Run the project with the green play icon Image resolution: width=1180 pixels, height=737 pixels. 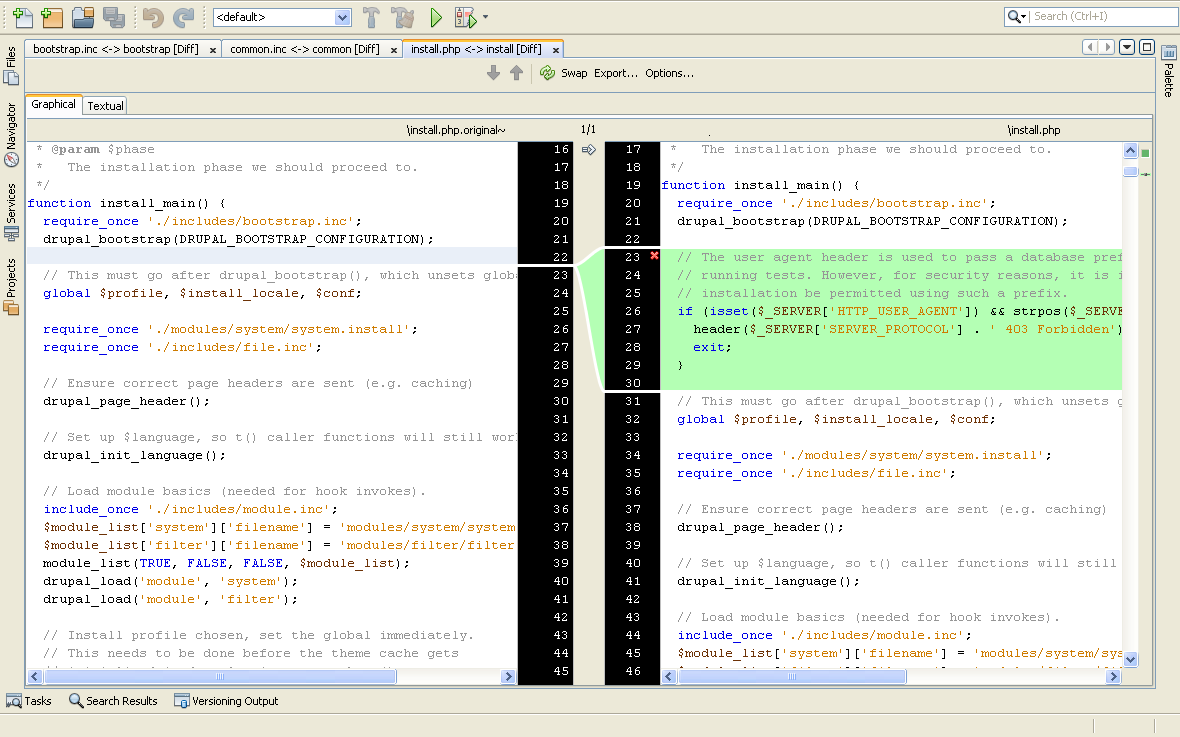(x=436, y=17)
